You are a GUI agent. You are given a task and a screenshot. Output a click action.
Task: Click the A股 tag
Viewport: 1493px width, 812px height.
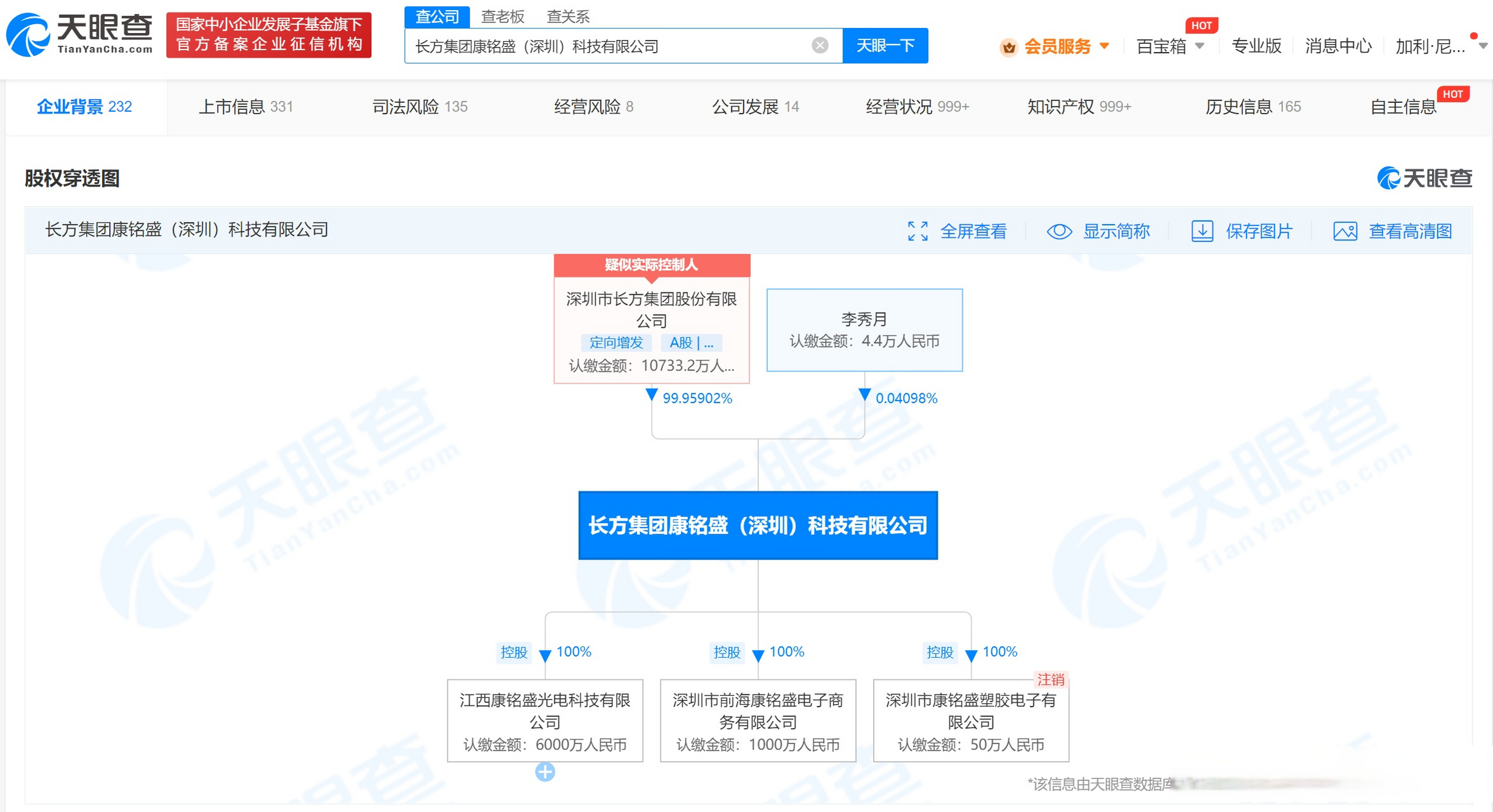click(x=691, y=343)
